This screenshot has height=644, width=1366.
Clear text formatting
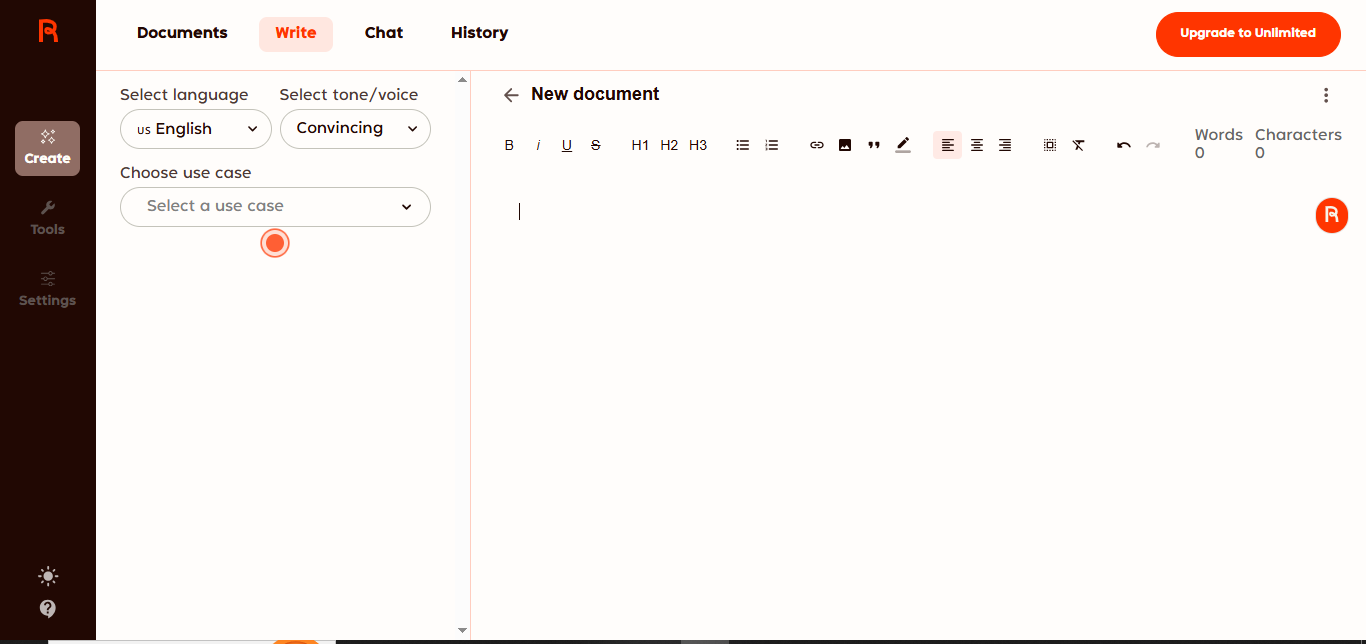1079,145
